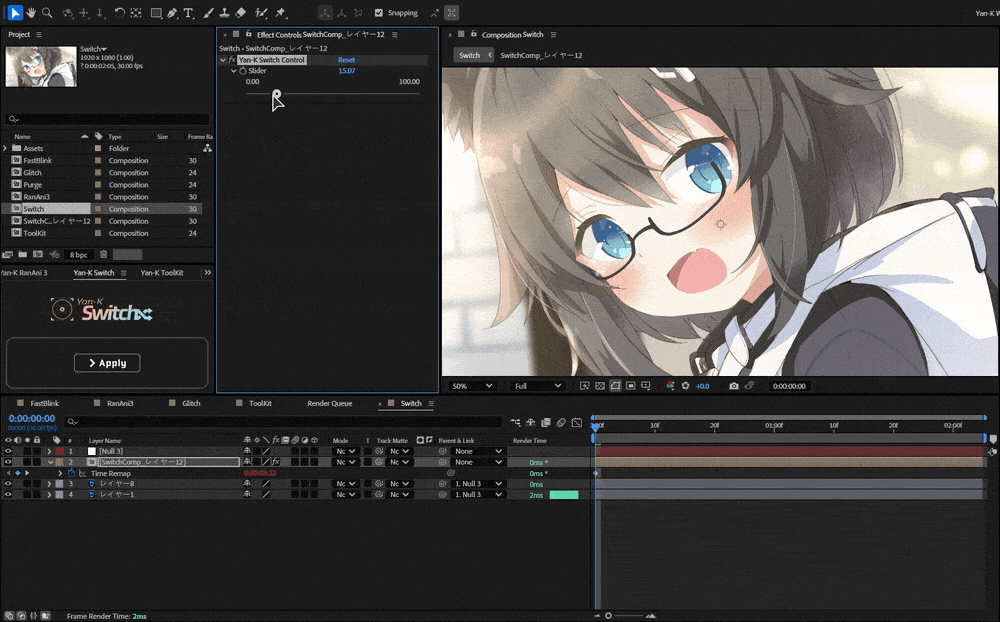1000x622 pixels.
Task: Expand the Null 3 layer properties
Action: [49, 451]
